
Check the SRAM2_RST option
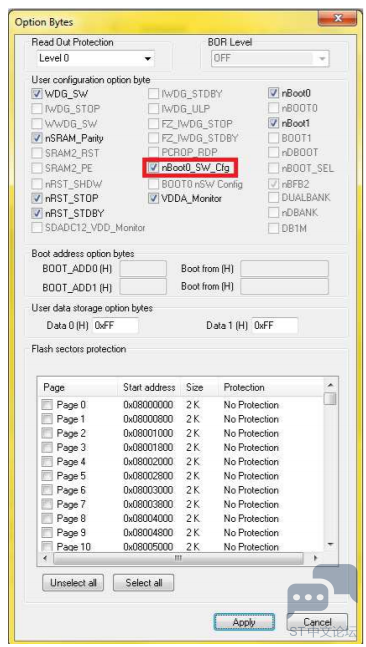[x=37, y=153]
